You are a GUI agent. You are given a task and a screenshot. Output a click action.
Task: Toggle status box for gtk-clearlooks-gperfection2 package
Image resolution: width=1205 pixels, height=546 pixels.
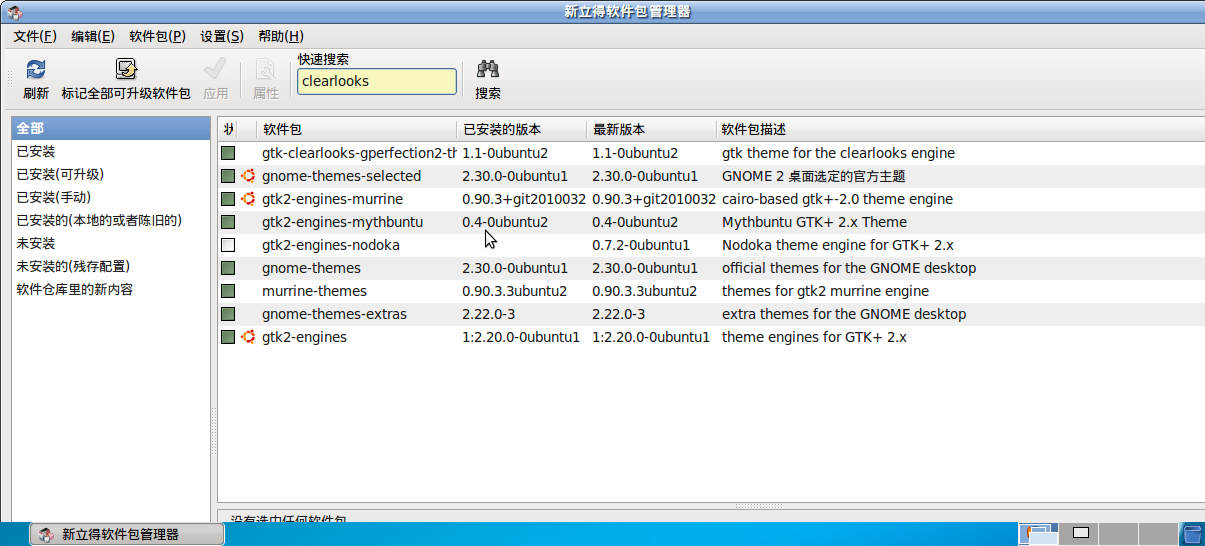(228, 153)
